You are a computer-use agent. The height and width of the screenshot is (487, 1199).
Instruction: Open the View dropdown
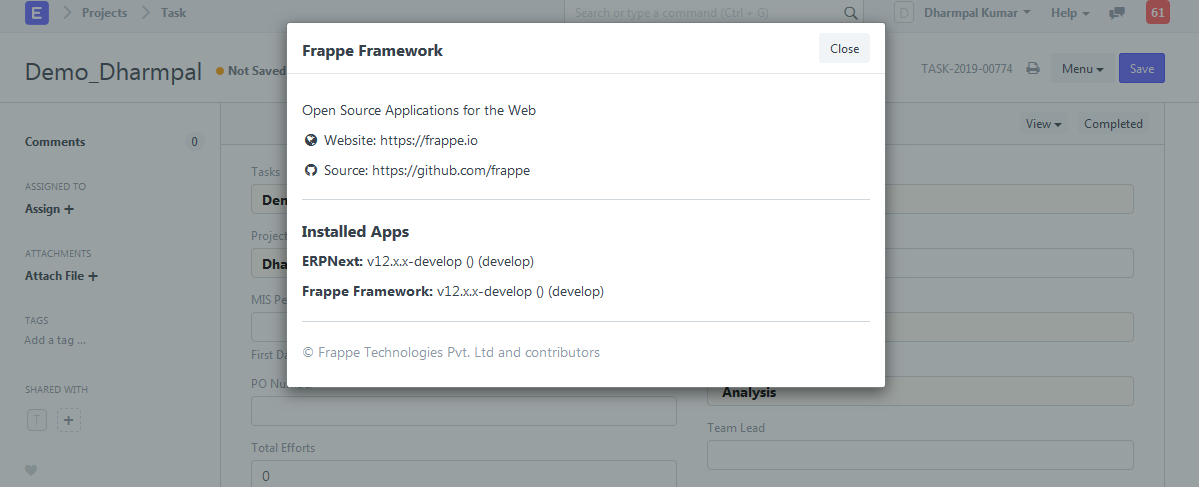coord(1044,124)
